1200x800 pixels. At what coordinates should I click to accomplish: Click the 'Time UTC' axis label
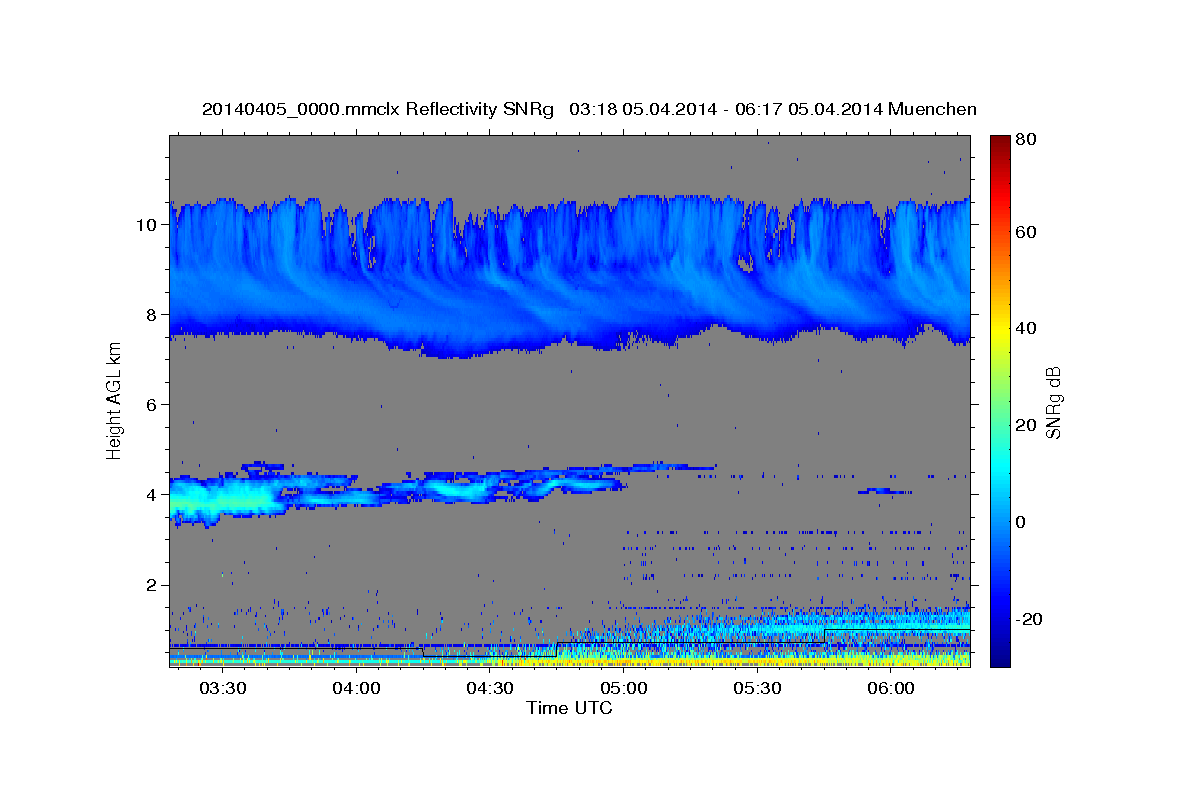pyautogui.click(x=569, y=708)
